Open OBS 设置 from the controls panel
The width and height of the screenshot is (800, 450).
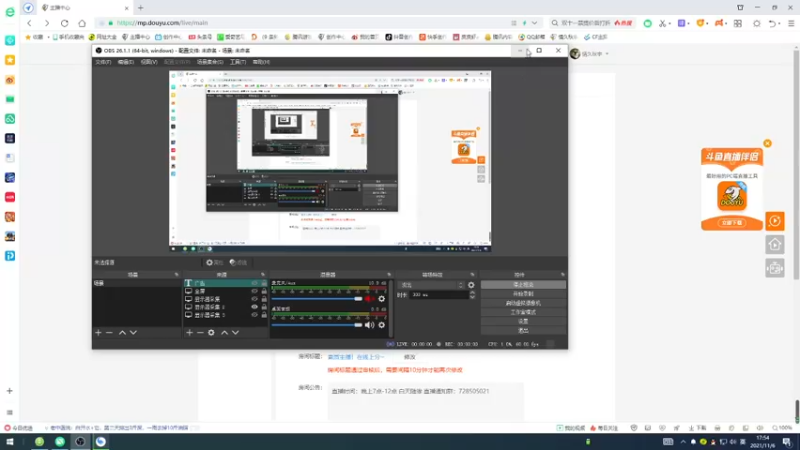coord(523,321)
